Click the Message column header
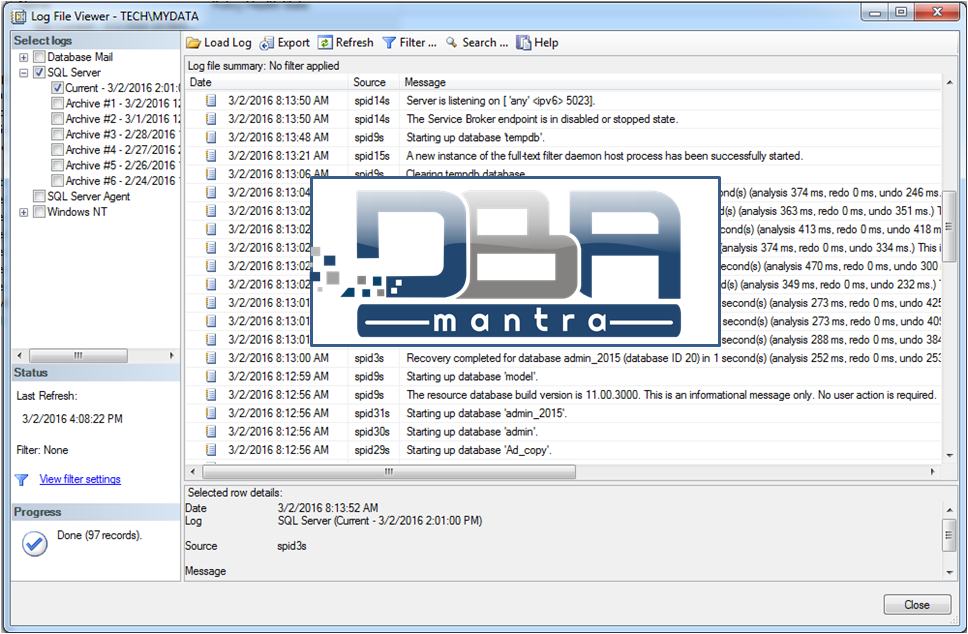Screen dimensions: 968x634 670,82
